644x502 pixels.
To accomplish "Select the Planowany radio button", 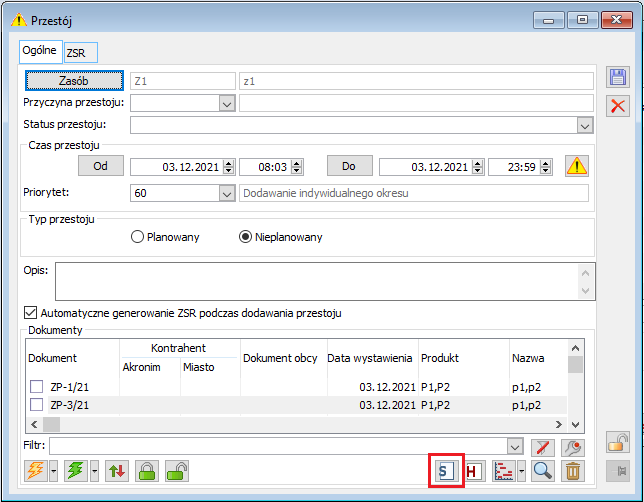I will pos(137,237).
